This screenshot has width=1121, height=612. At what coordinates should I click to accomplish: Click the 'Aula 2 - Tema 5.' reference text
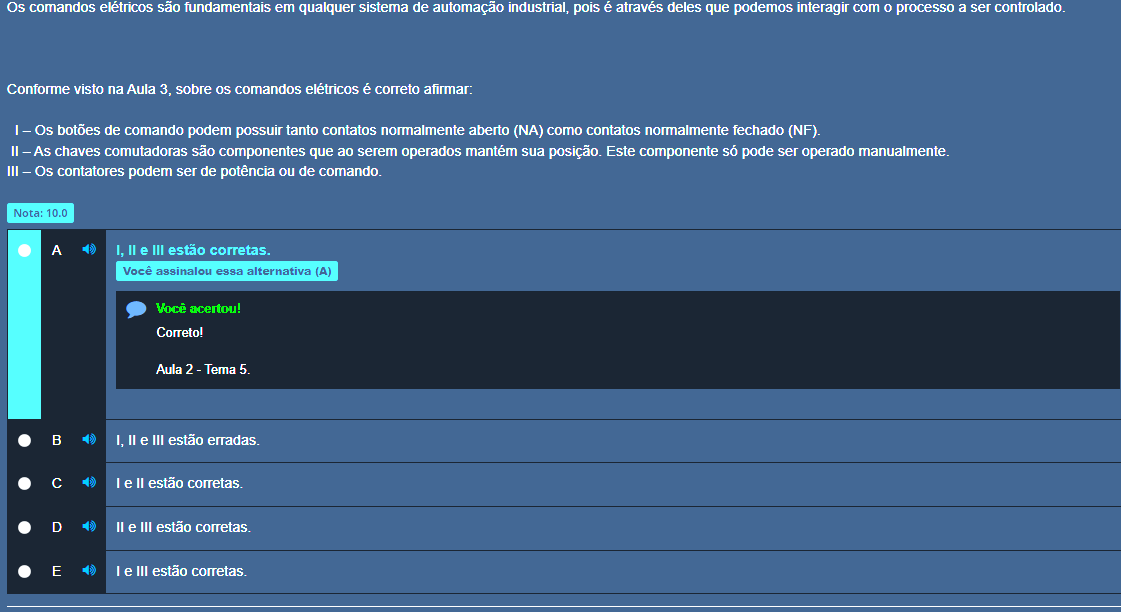coord(203,369)
